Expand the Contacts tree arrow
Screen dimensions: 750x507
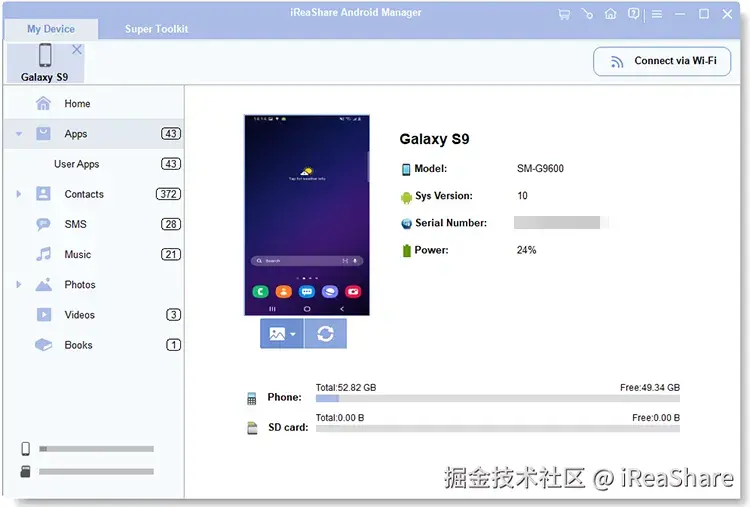19,194
